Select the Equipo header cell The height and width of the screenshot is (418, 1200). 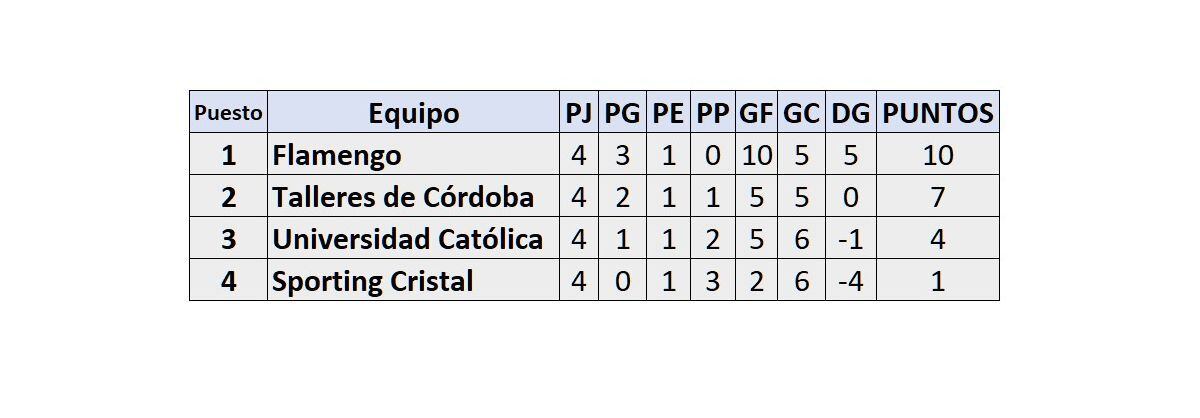tap(413, 113)
